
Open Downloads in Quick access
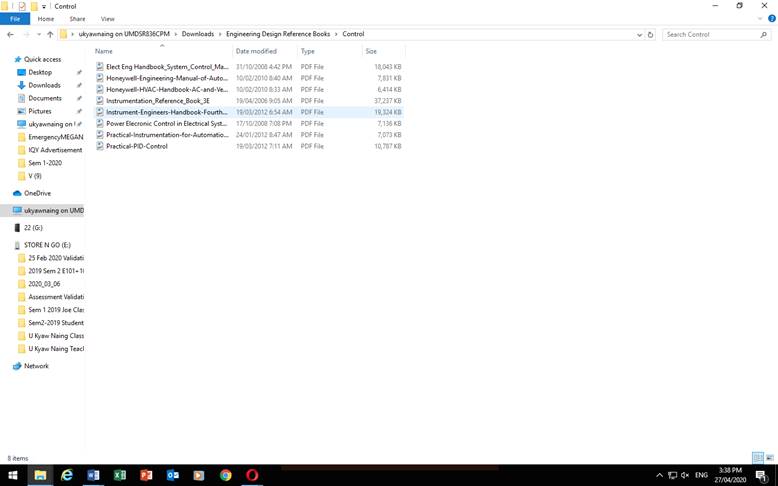click(44, 85)
